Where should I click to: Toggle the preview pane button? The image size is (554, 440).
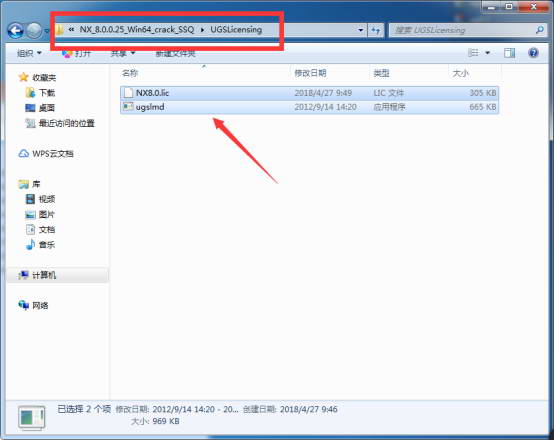click(509, 53)
